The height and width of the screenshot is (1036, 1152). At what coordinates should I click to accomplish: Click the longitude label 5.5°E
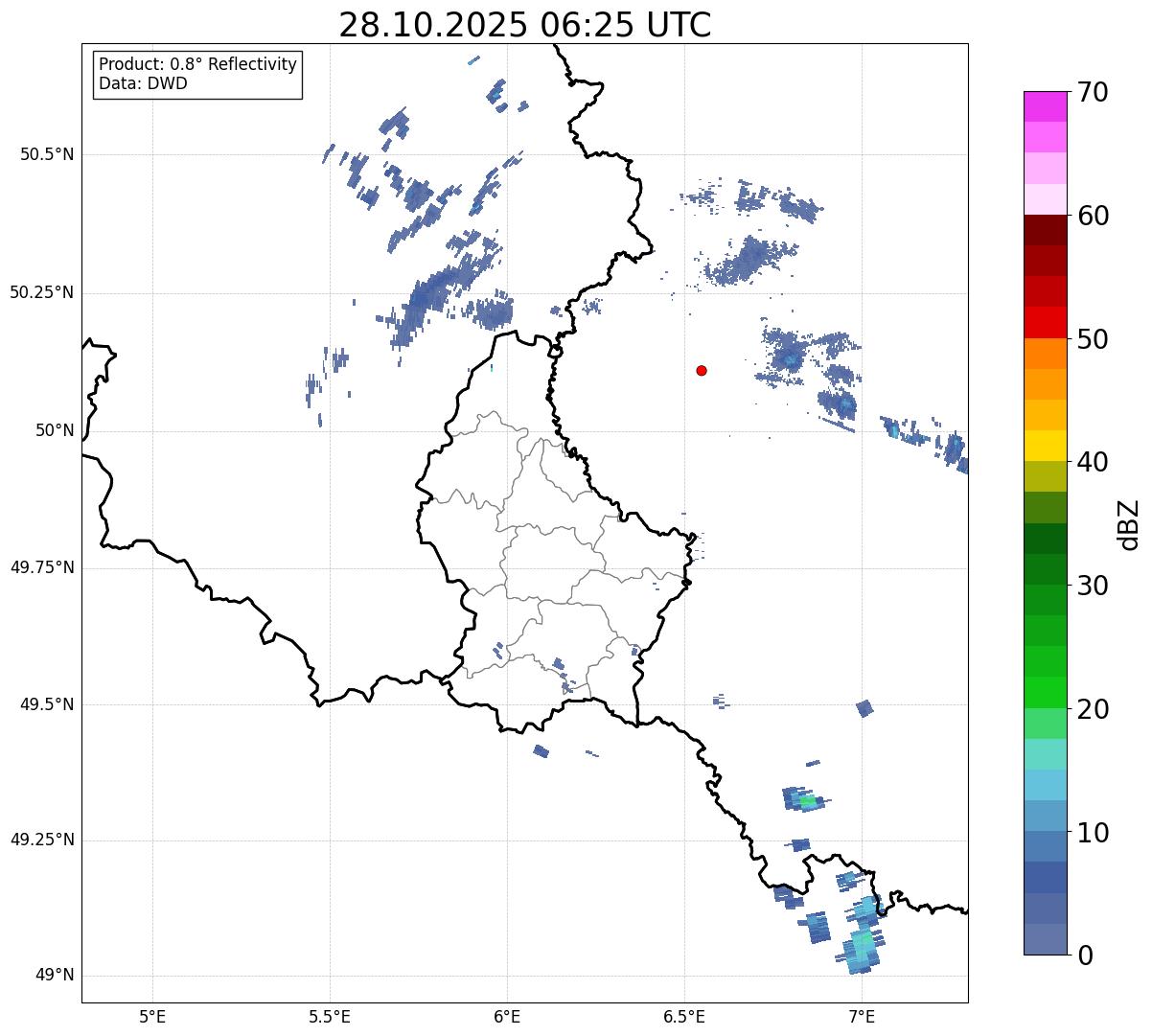(x=330, y=1016)
